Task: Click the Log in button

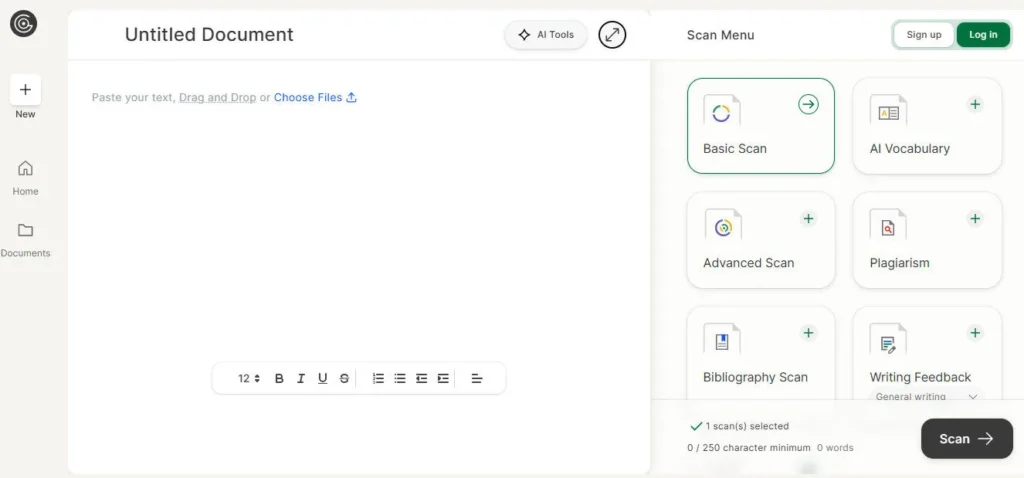Action: point(983,35)
